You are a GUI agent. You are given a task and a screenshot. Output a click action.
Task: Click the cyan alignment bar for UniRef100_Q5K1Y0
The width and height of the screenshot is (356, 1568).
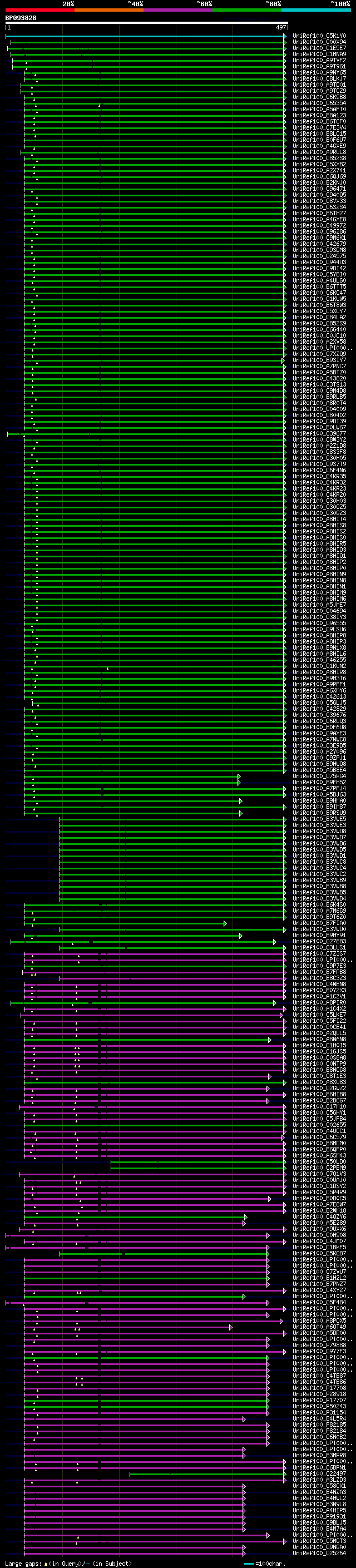coord(145,36)
